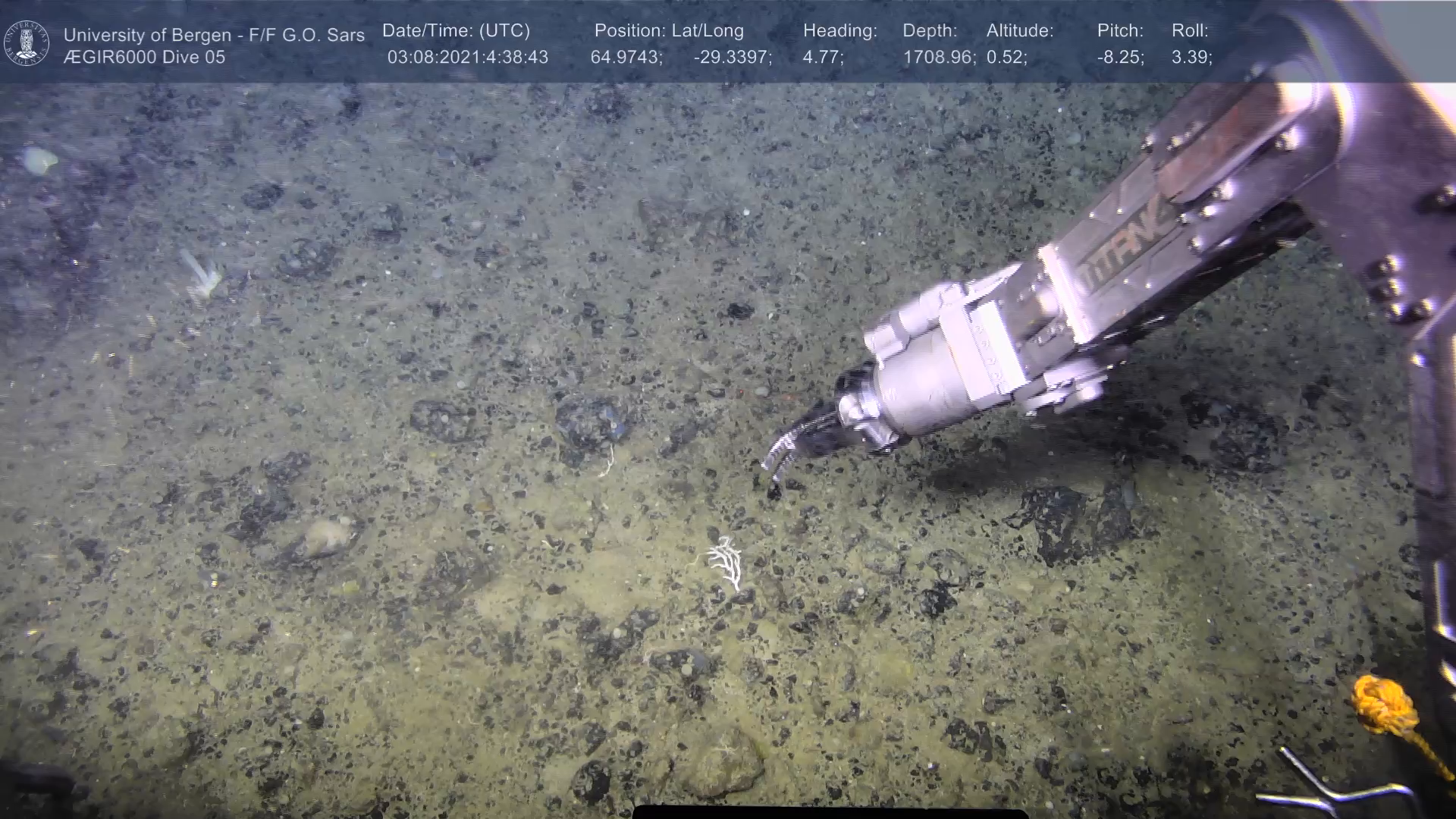
Task: Select the Heading label
Action: pos(839,31)
